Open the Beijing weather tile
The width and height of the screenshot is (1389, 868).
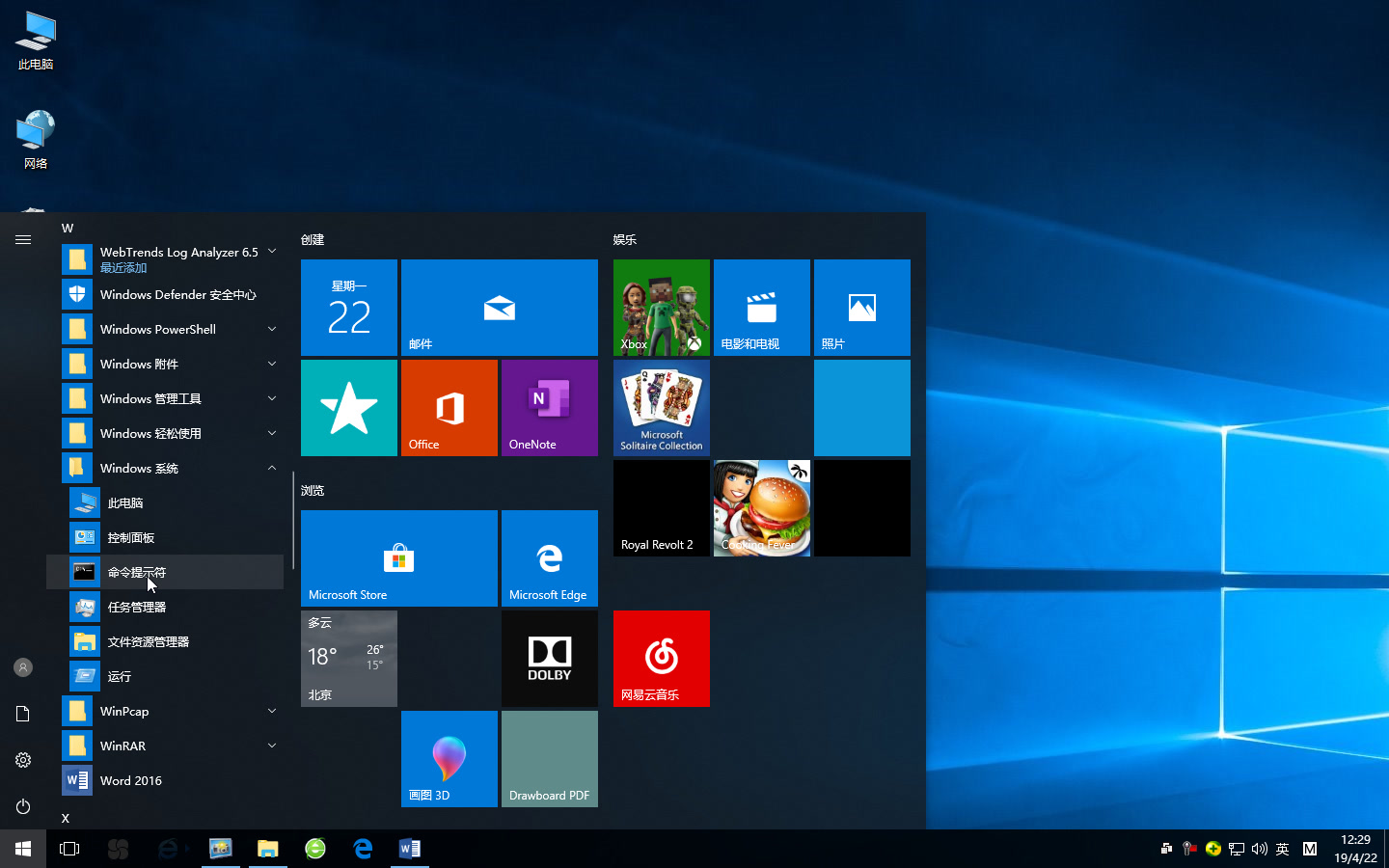click(349, 659)
